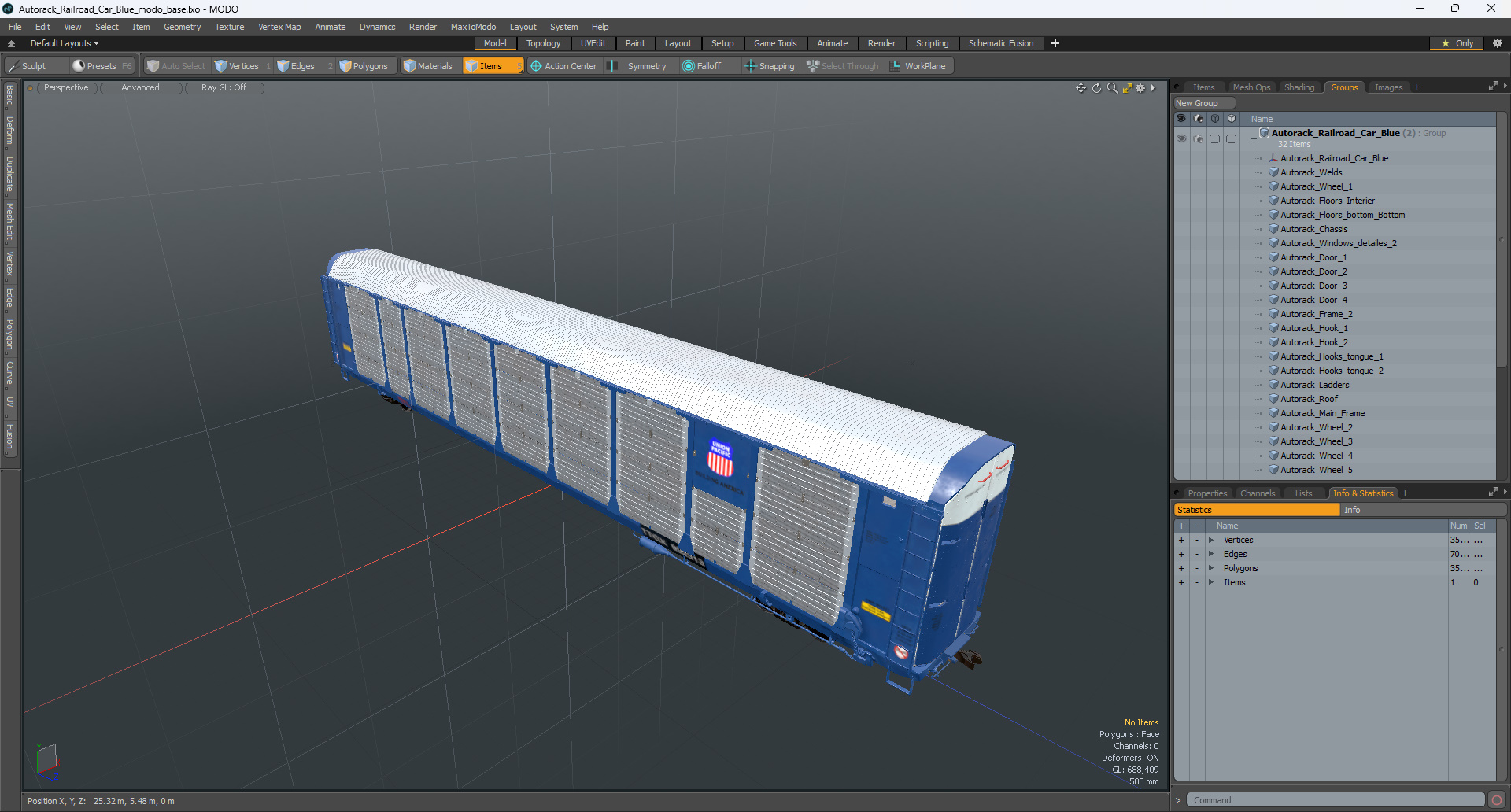Click the locator icon of Autorack_Railroad_Car_Blue item
The image size is (1511, 812).
click(x=1273, y=158)
